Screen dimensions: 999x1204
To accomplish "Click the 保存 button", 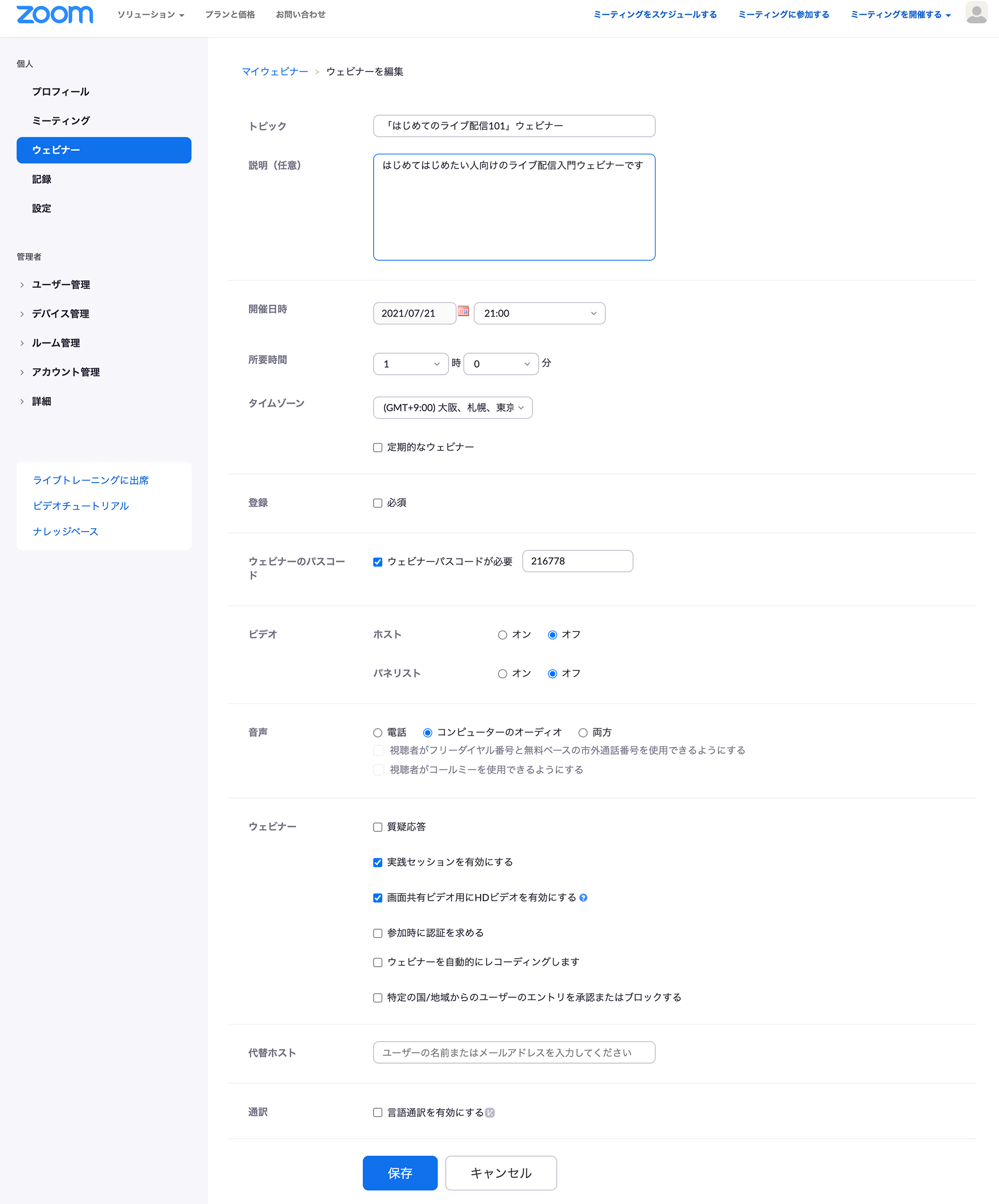I will click(400, 1173).
